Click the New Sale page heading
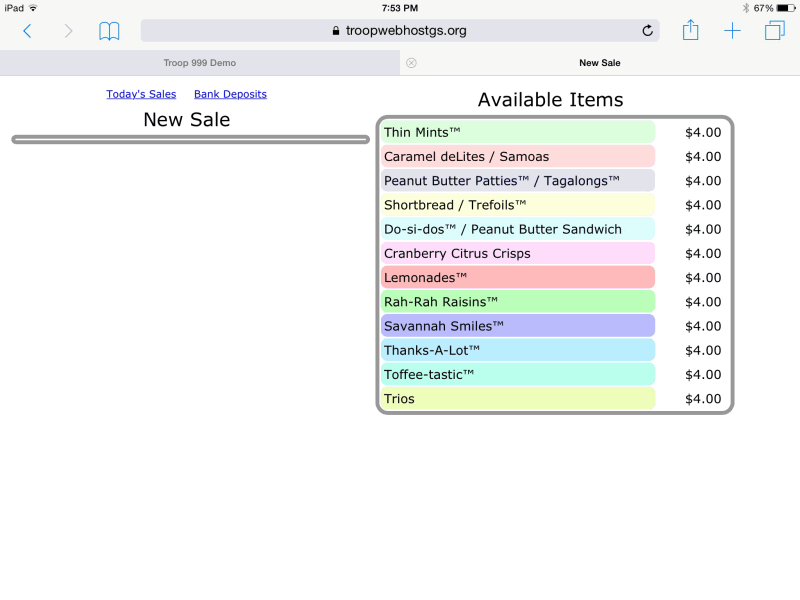 coord(187,119)
